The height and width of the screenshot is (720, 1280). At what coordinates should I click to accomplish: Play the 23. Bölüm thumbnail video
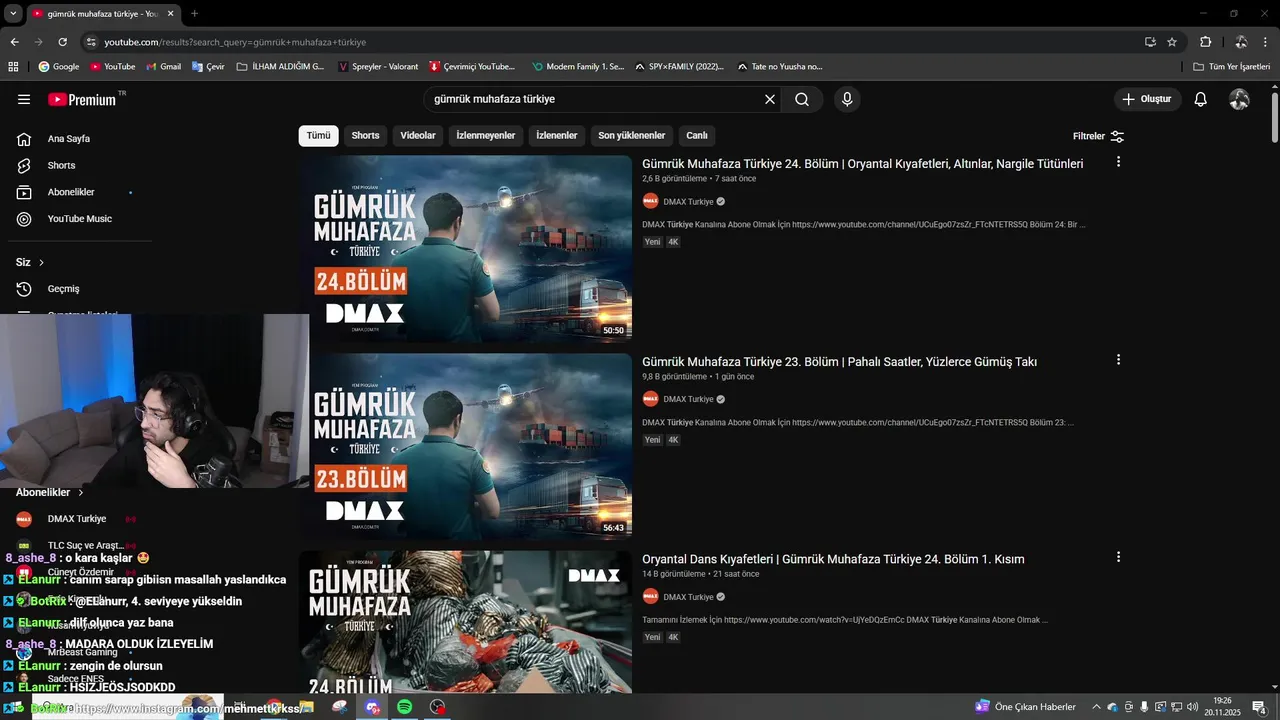(x=466, y=447)
